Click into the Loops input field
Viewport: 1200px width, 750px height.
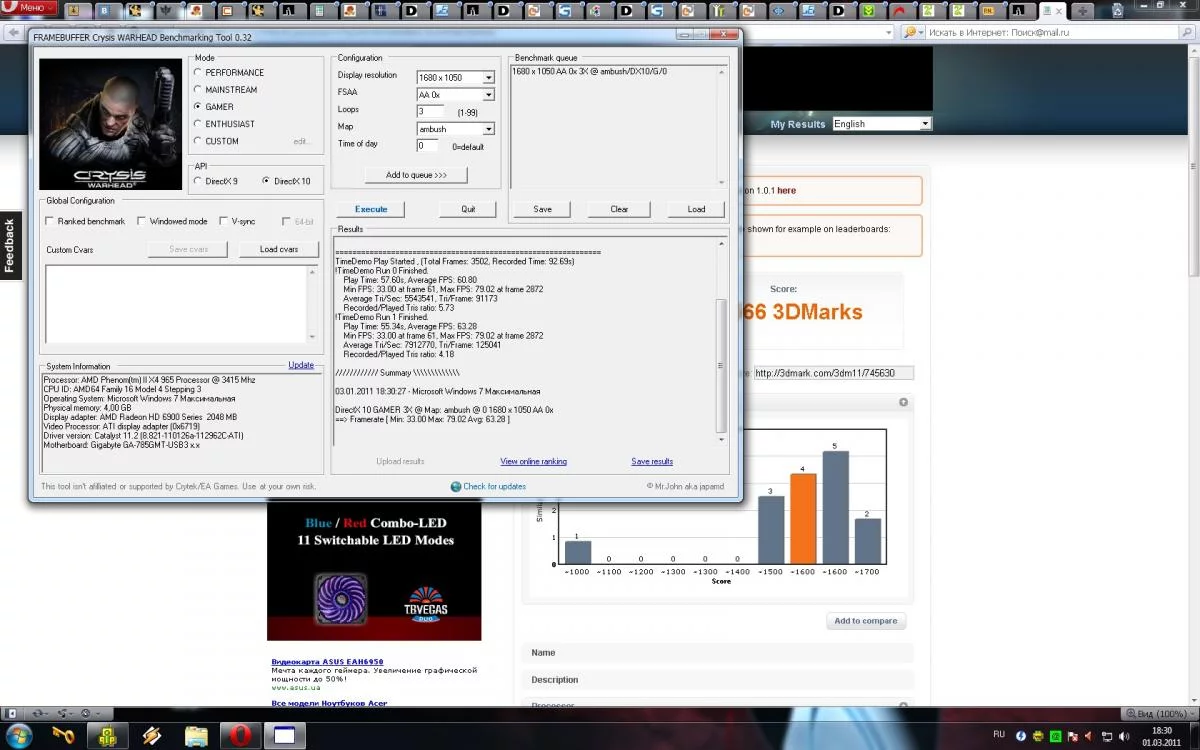coord(430,111)
